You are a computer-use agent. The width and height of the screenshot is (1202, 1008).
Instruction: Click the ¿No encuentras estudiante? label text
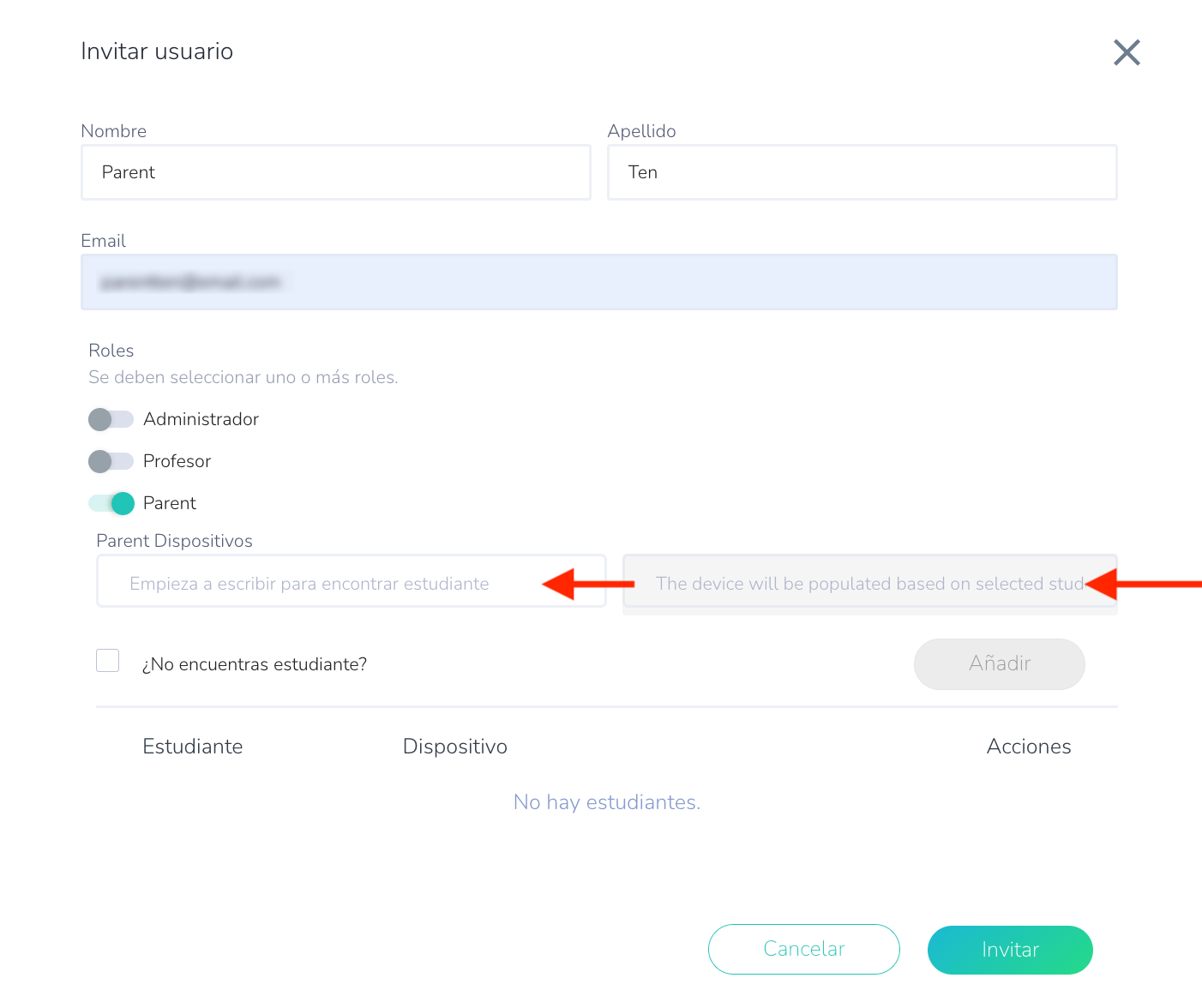tap(255, 664)
